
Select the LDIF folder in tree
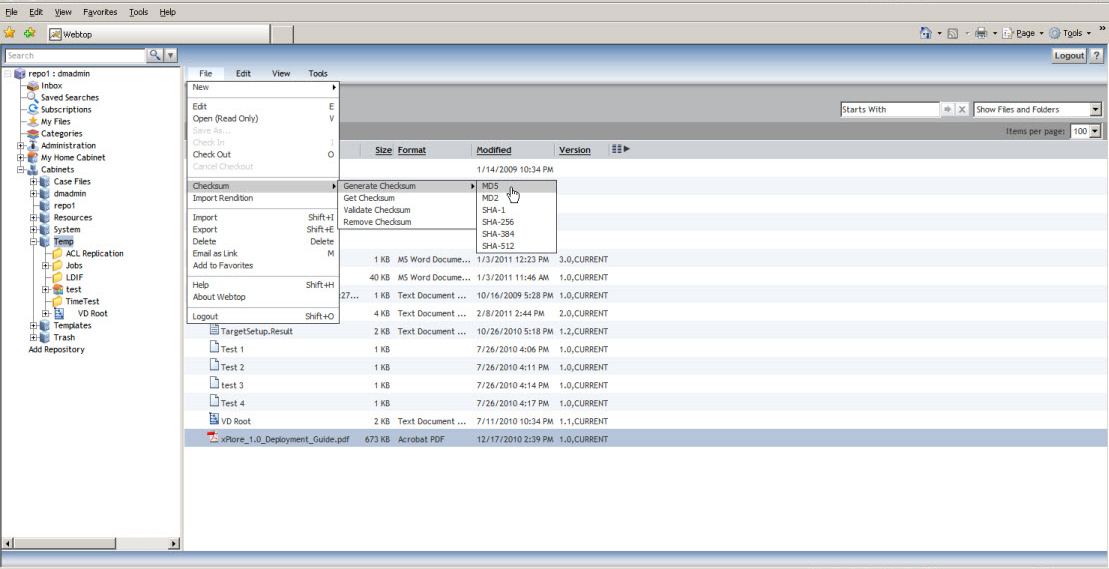74,278
